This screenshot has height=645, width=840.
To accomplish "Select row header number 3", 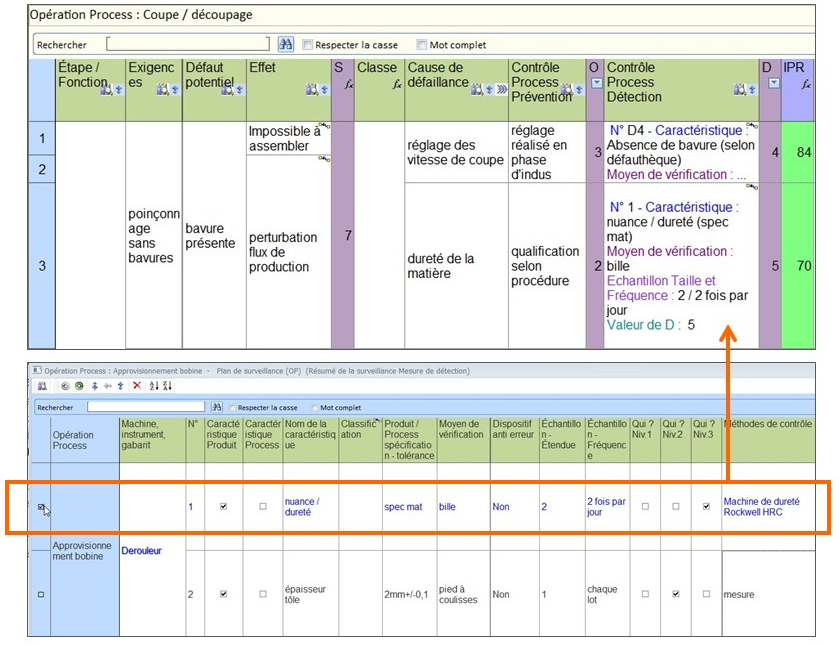I will point(42,266).
